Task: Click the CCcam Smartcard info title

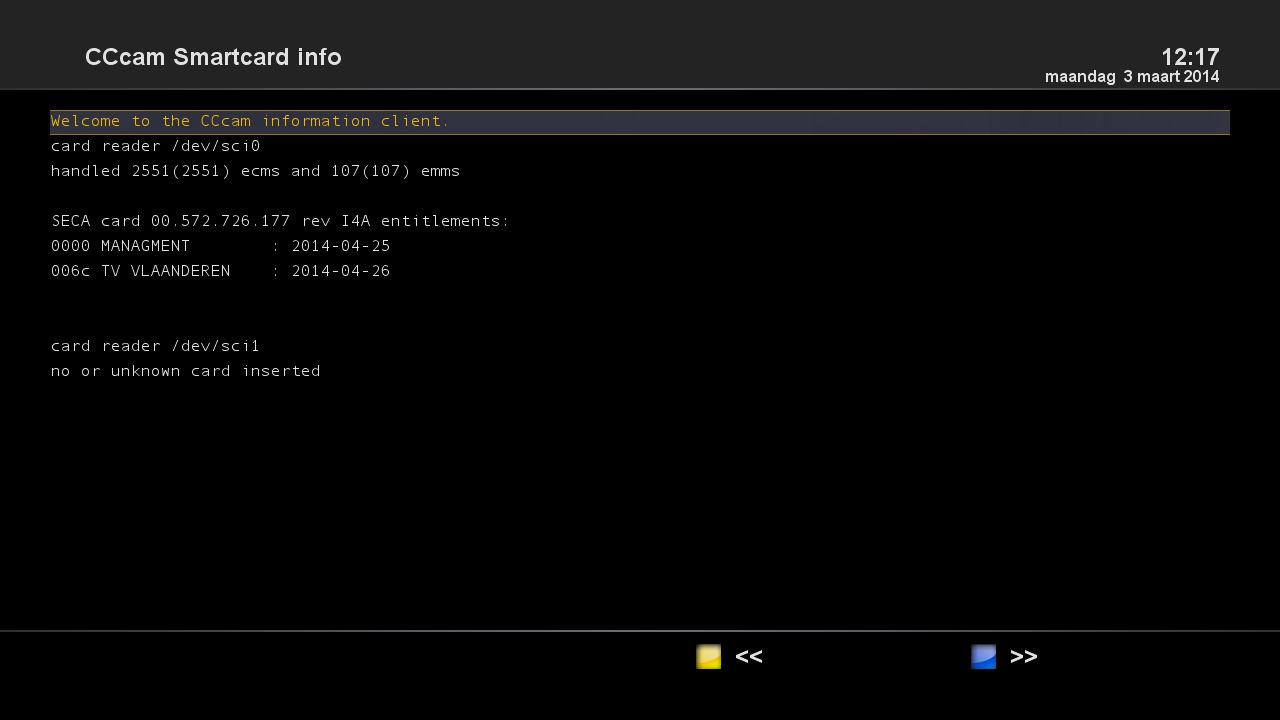Action: coord(213,57)
